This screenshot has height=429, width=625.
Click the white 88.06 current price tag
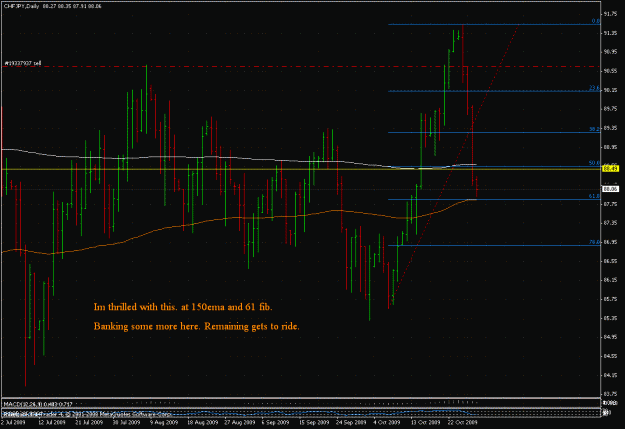click(x=611, y=189)
